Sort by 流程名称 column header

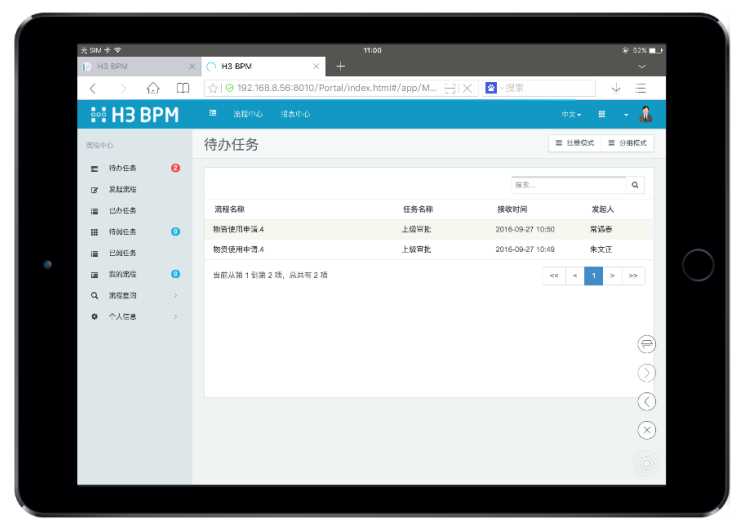(x=229, y=209)
